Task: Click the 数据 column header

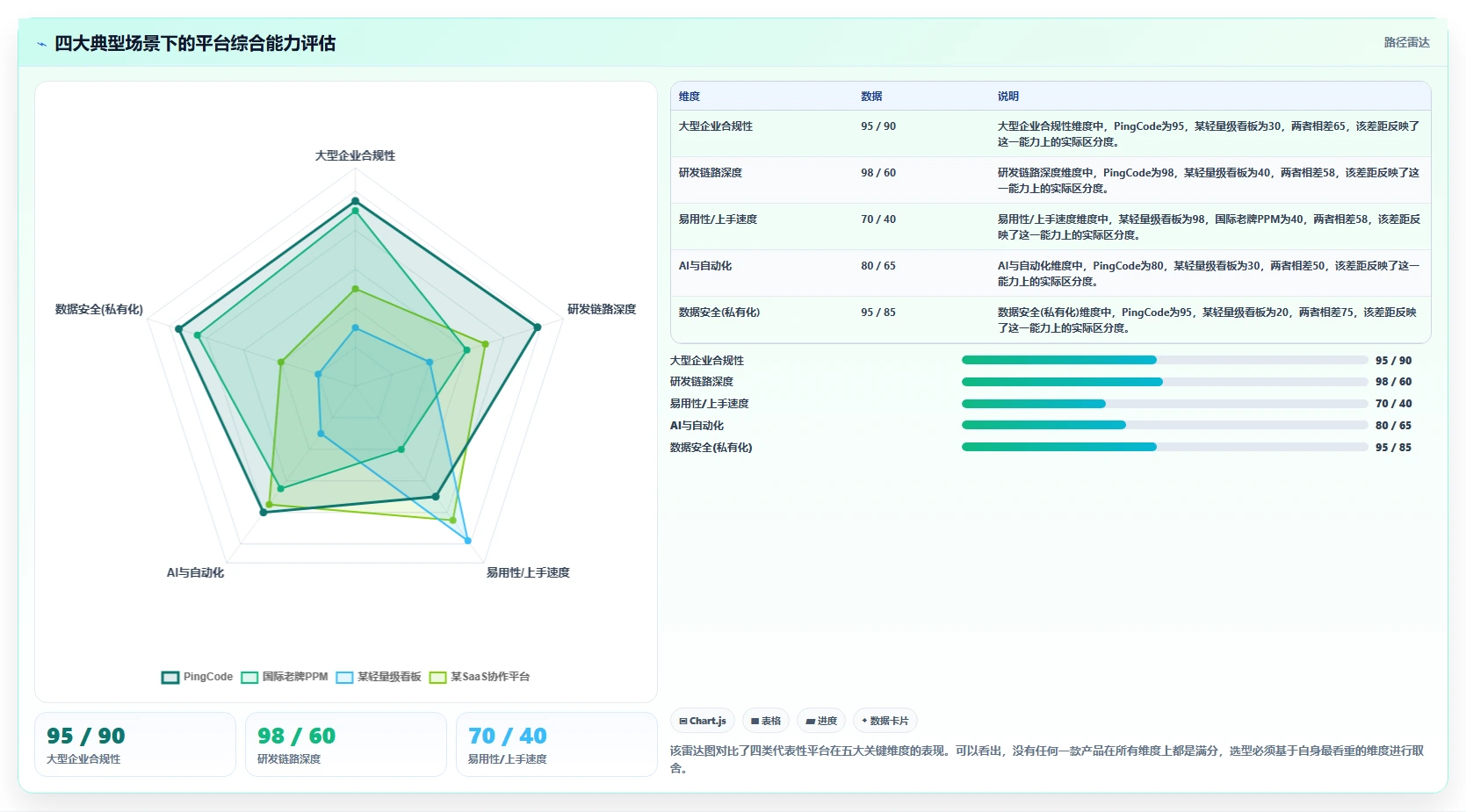Action: tap(871, 97)
